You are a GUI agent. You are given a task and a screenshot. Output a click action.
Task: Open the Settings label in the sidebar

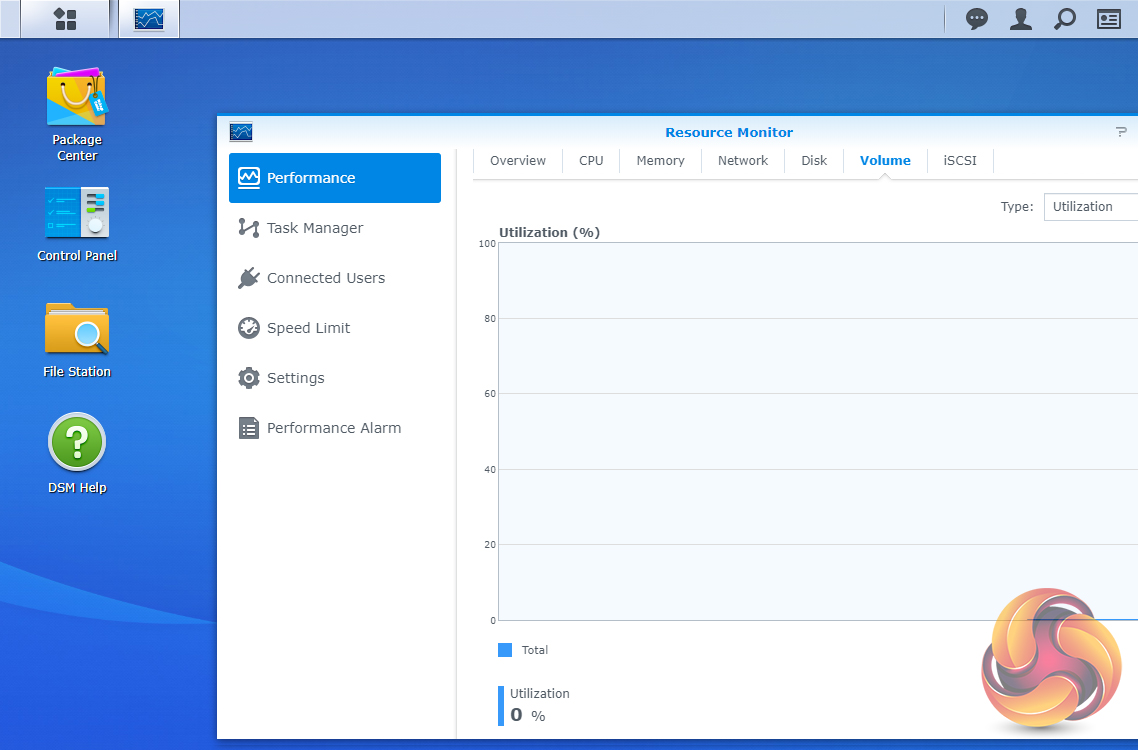[296, 378]
